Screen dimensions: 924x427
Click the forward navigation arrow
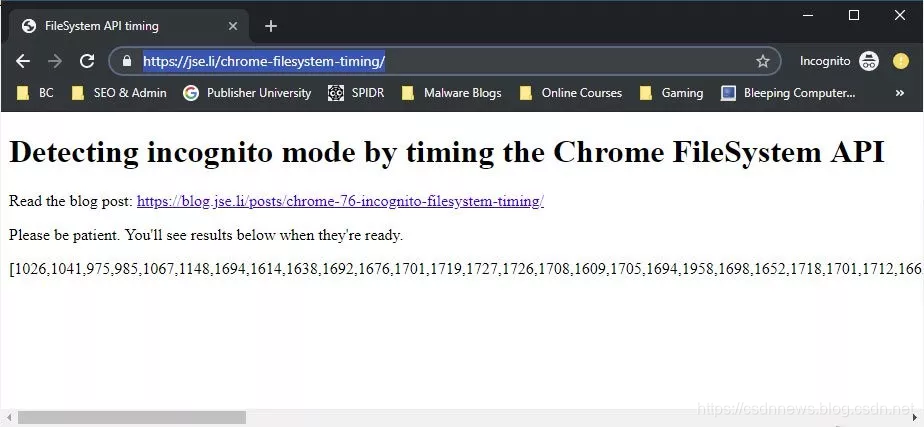55,61
